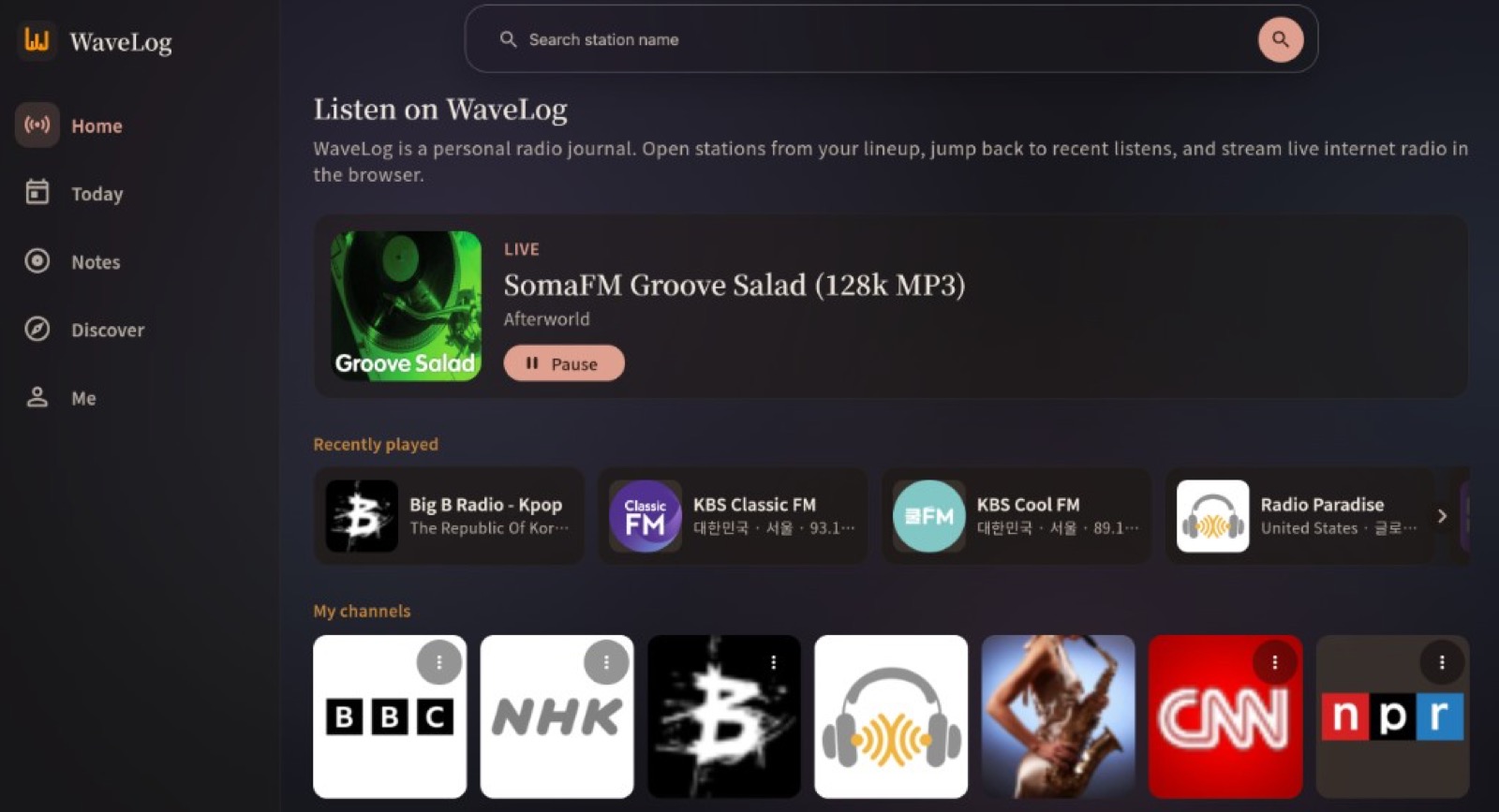
Task: Click the Big B Radio logo in Recently played
Action: click(x=362, y=516)
